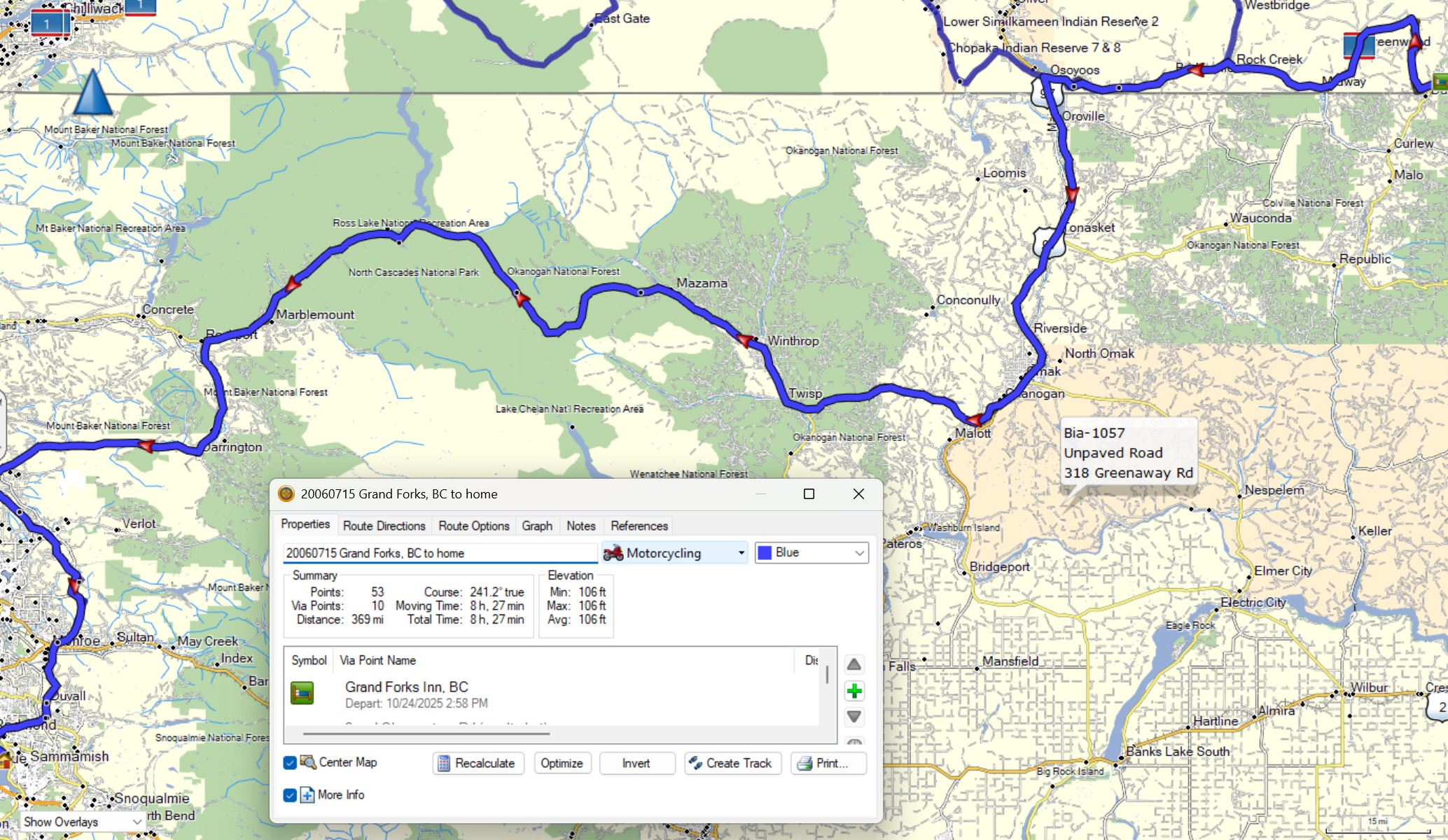This screenshot has height=840, width=1448.
Task: Uncheck the Center Map checkbox
Action: click(x=290, y=762)
